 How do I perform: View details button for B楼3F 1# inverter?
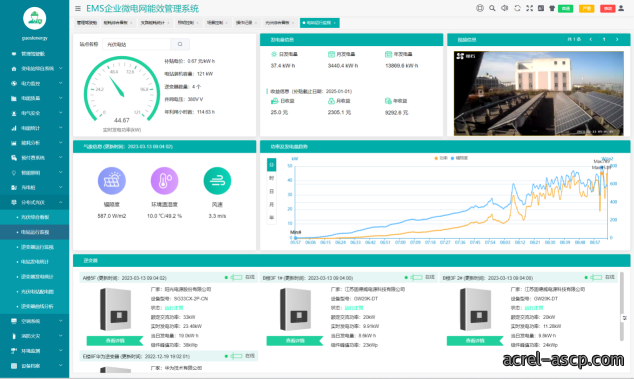[x=295, y=341]
